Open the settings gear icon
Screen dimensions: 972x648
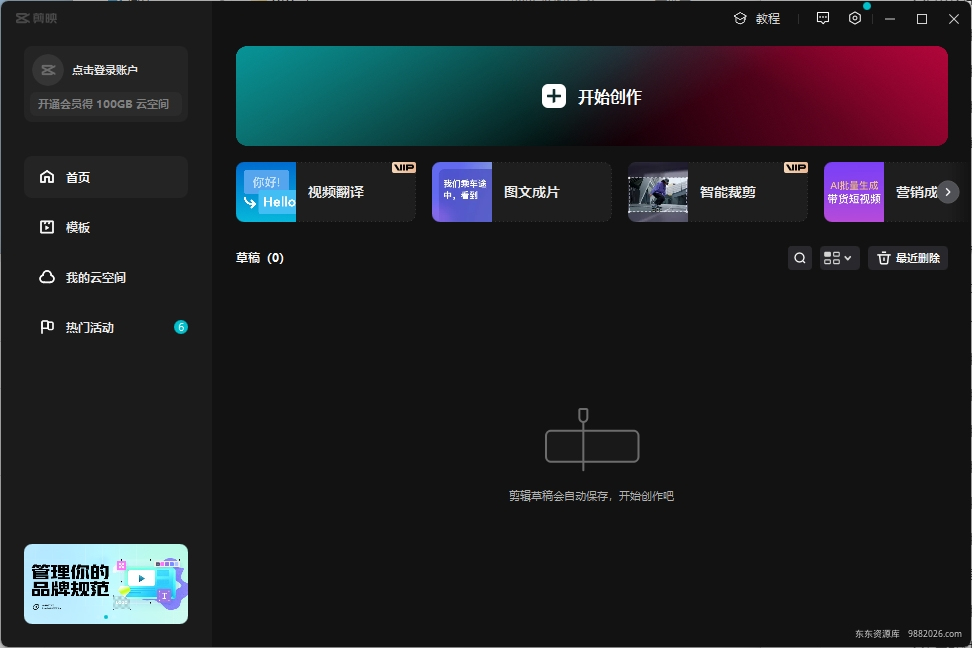854,18
